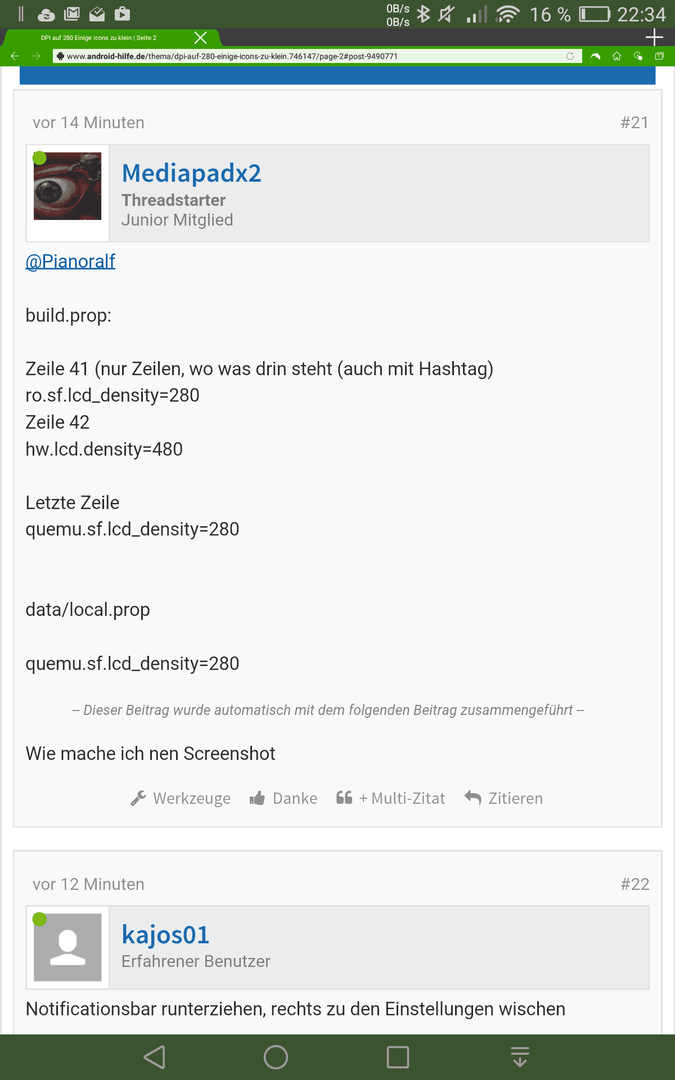
Task: Click the browser forward arrow
Action: 37,56
